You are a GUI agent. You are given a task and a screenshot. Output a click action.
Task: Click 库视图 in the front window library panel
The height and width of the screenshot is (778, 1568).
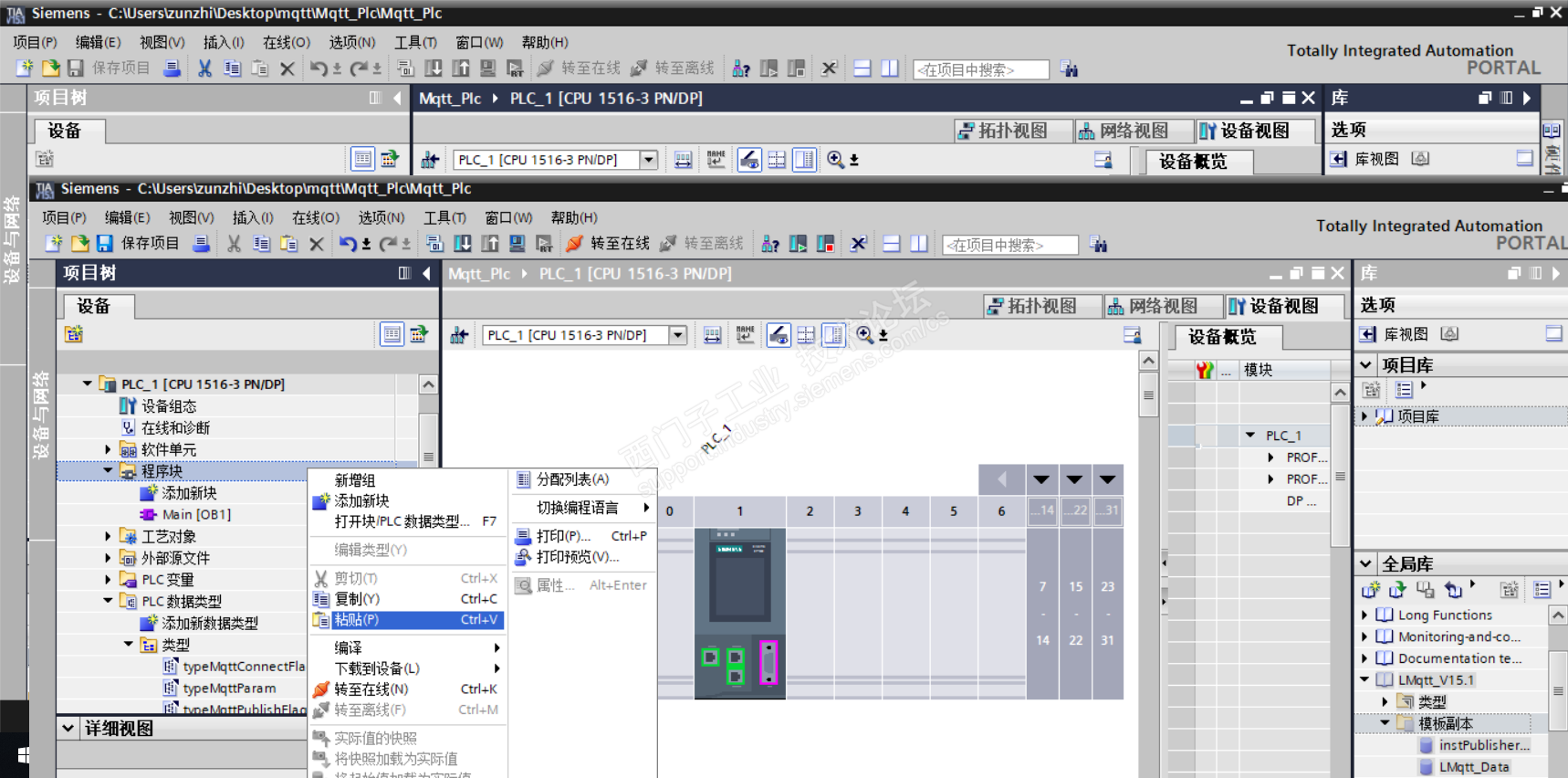1406,334
